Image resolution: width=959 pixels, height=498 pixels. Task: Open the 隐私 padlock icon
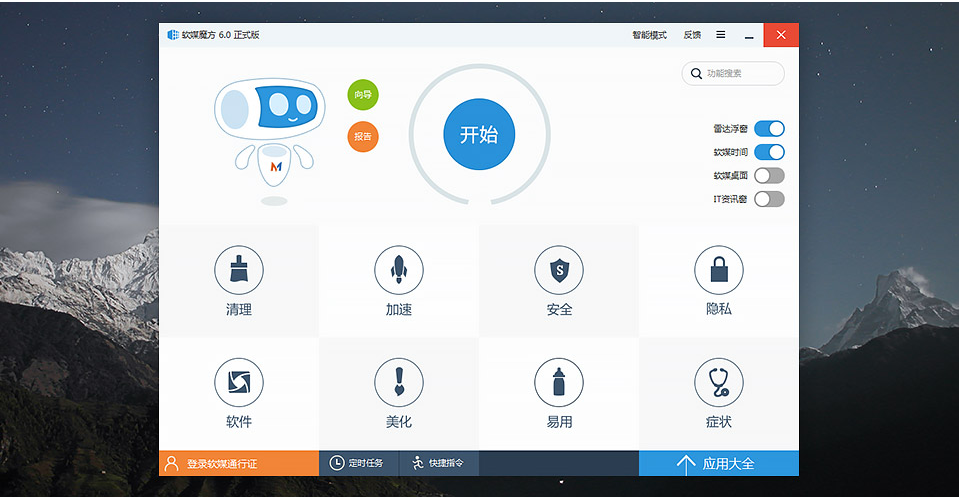[719, 270]
